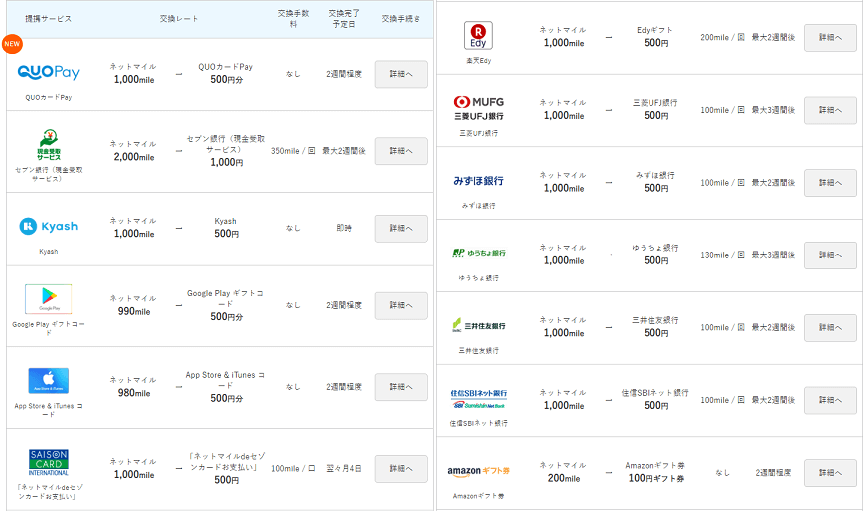Screen dimensions: 866x511
Task: Click the QUOカードPay caption text
Action: coord(49,97)
